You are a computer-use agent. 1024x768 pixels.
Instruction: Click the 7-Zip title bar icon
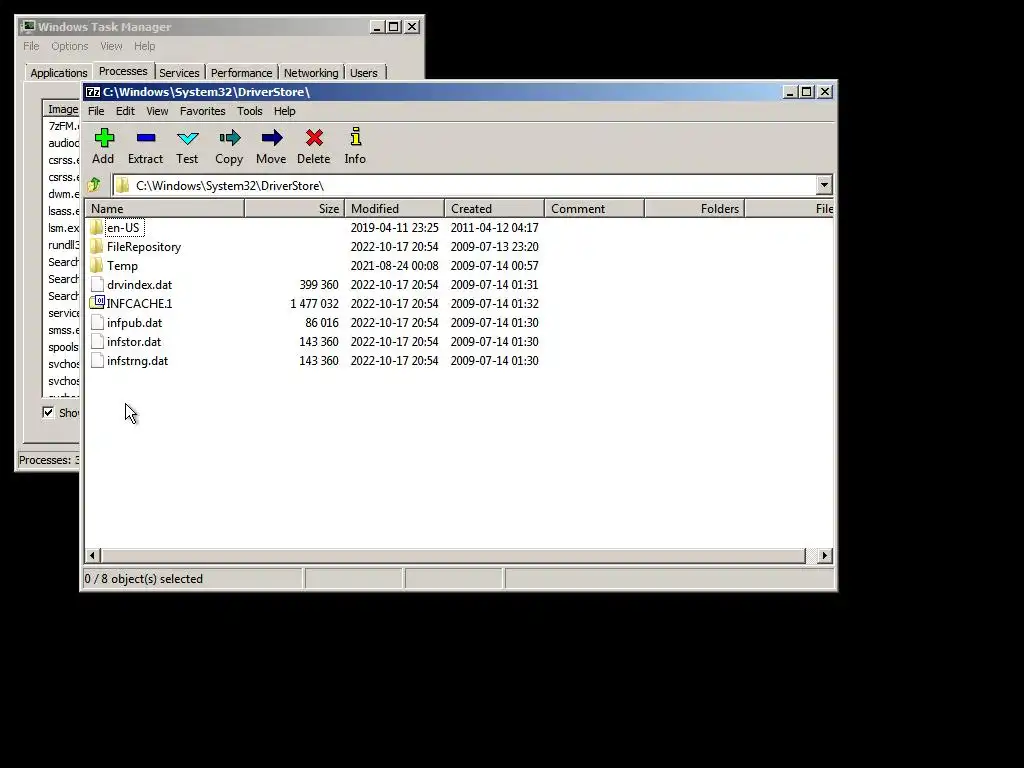pyautogui.click(x=93, y=92)
